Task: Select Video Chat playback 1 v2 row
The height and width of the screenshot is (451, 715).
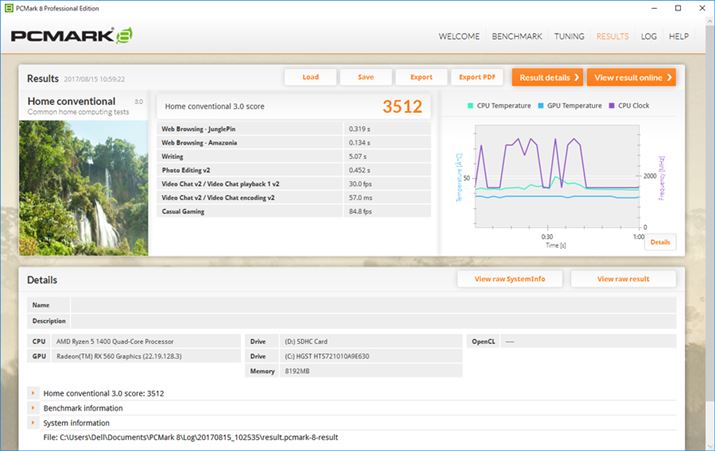Action: [x=294, y=184]
